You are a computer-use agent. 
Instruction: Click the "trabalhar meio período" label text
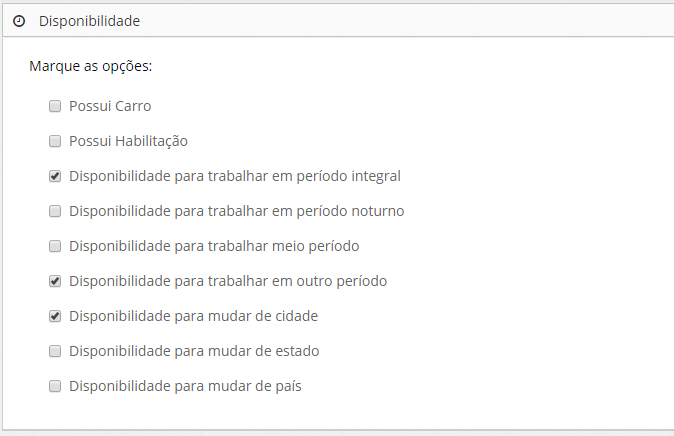(x=214, y=246)
